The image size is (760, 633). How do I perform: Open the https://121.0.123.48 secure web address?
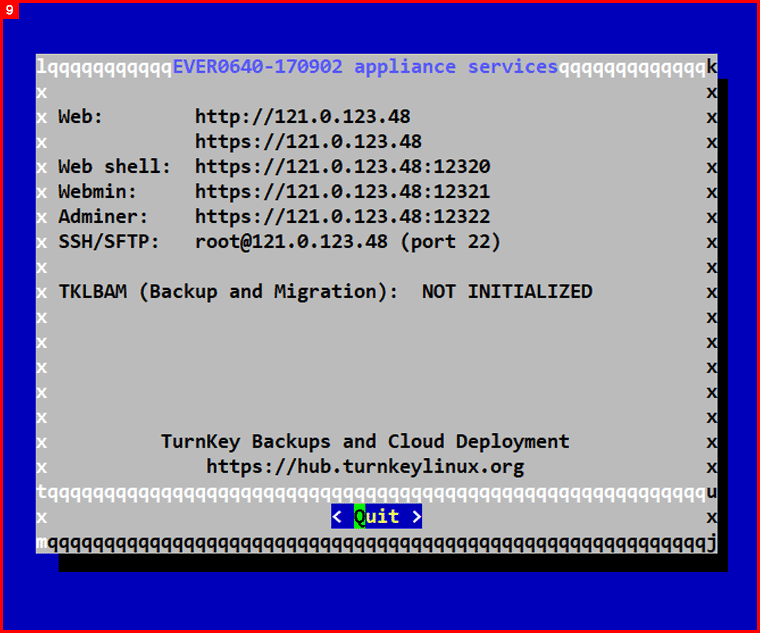coord(308,142)
